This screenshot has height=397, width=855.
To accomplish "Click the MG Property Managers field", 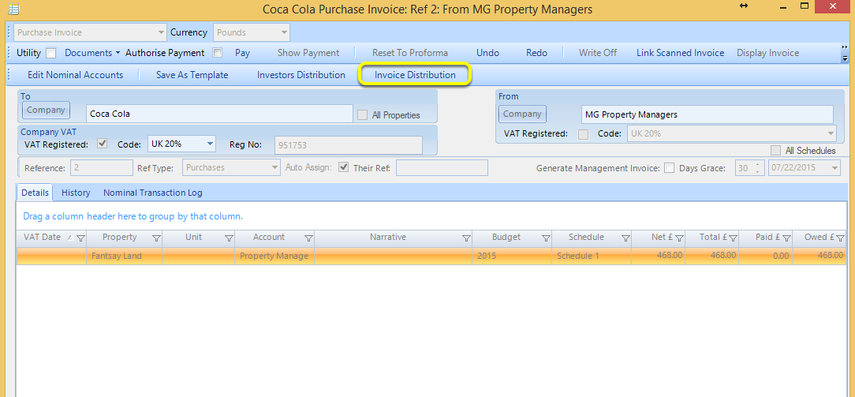I will [x=707, y=115].
